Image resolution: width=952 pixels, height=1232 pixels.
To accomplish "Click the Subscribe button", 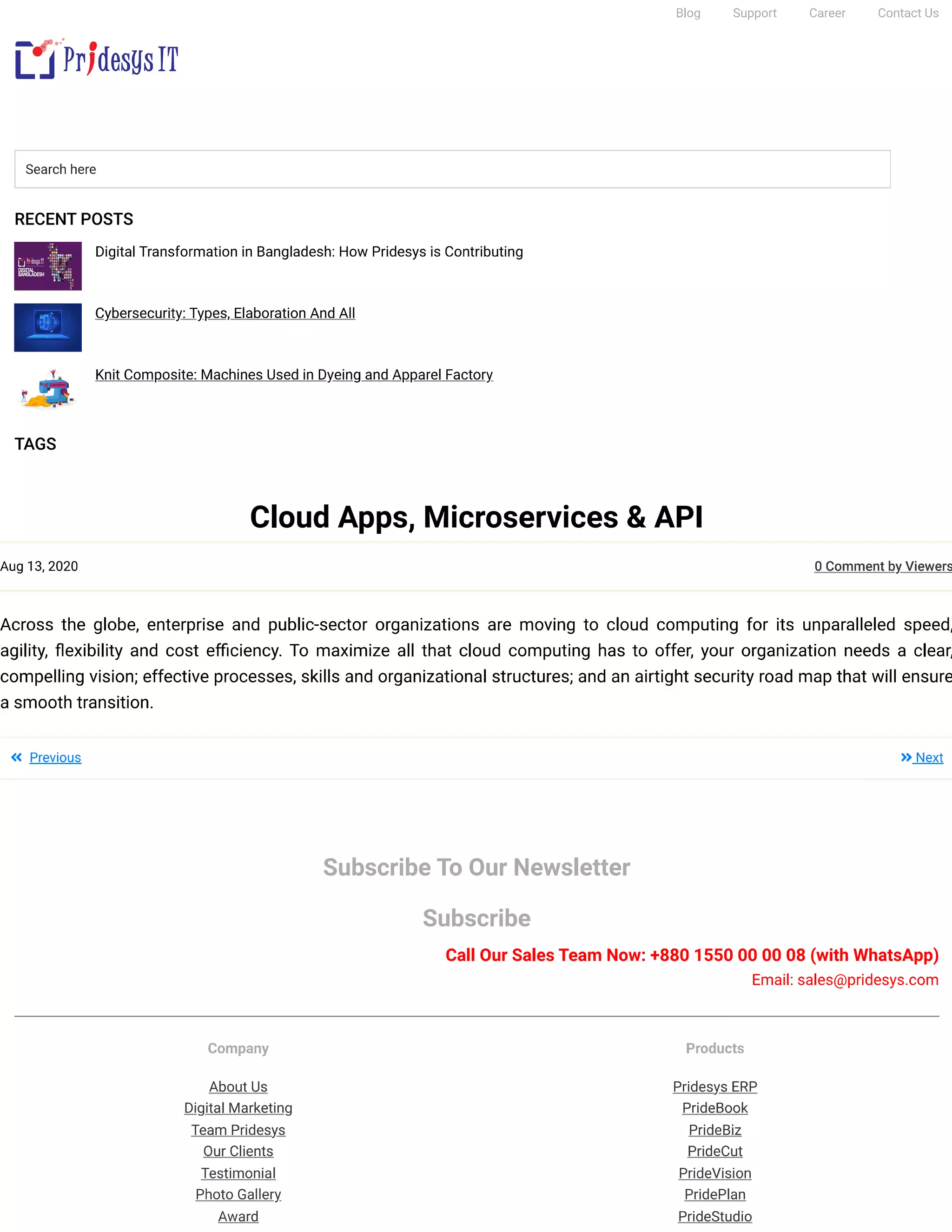I will point(476,918).
